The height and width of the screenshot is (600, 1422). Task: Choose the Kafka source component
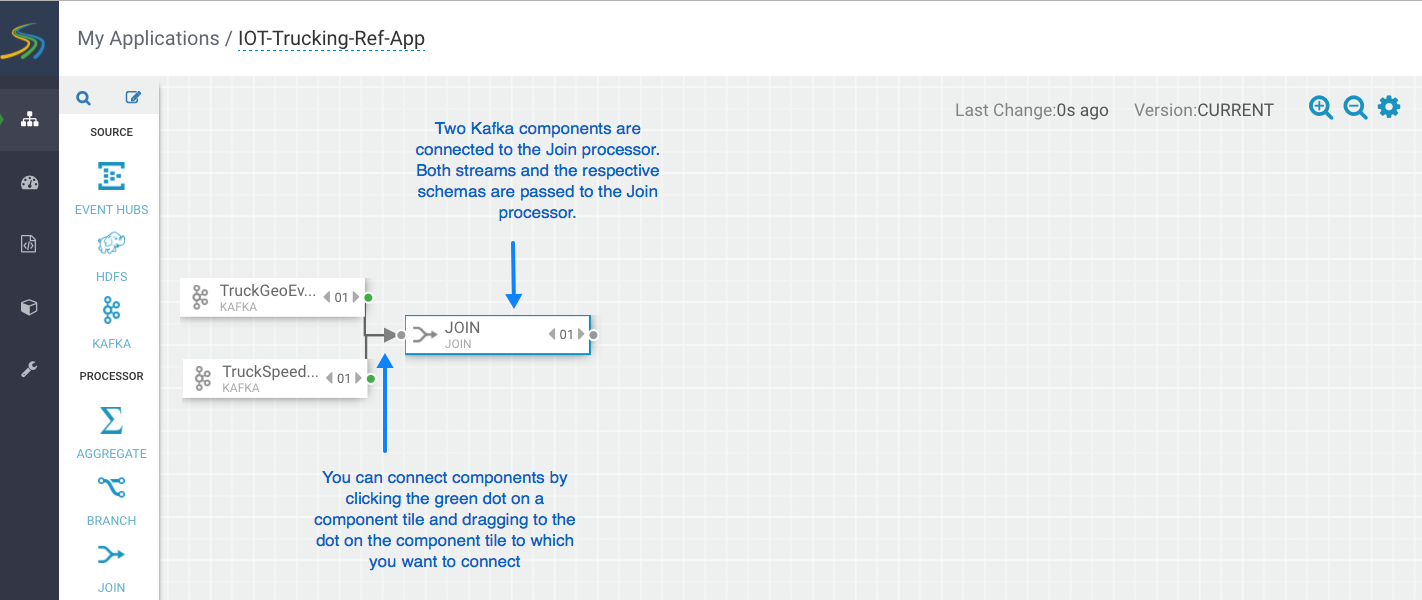[x=111, y=311]
